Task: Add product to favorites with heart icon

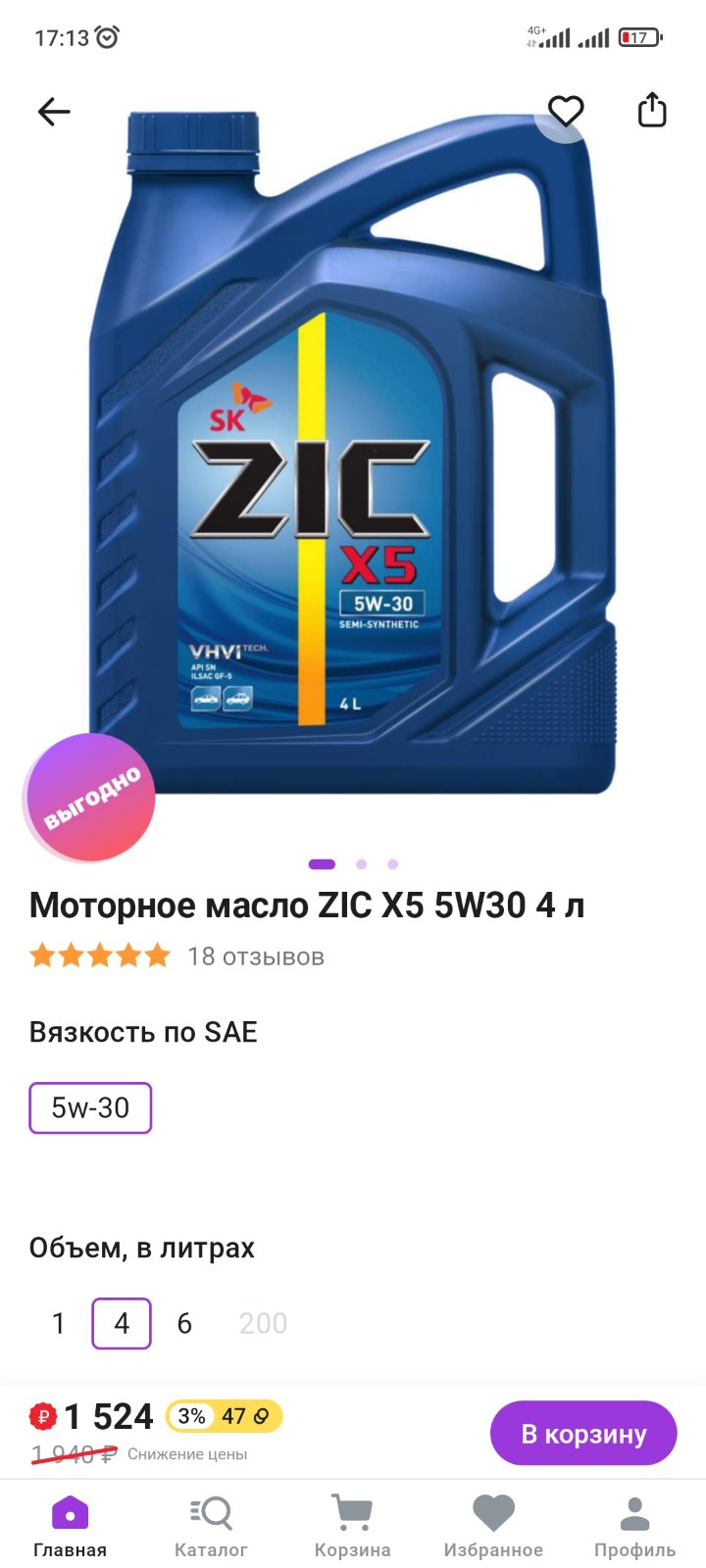Action: pyautogui.click(x=566, y=111)
